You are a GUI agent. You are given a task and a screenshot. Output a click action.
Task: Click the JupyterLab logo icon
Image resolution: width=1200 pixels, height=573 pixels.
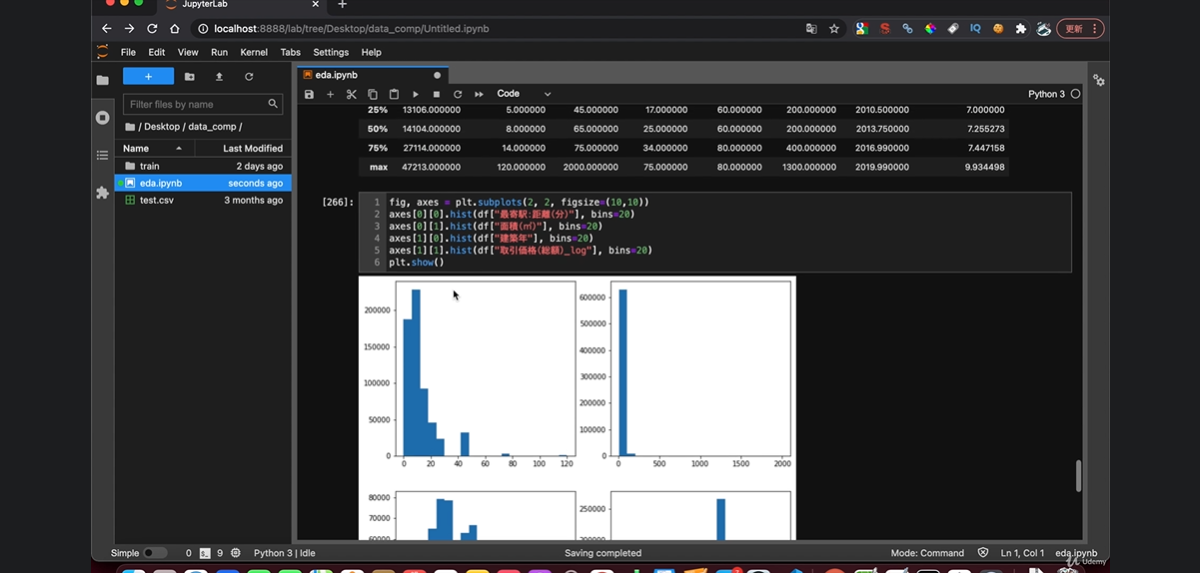pos(102,52)
